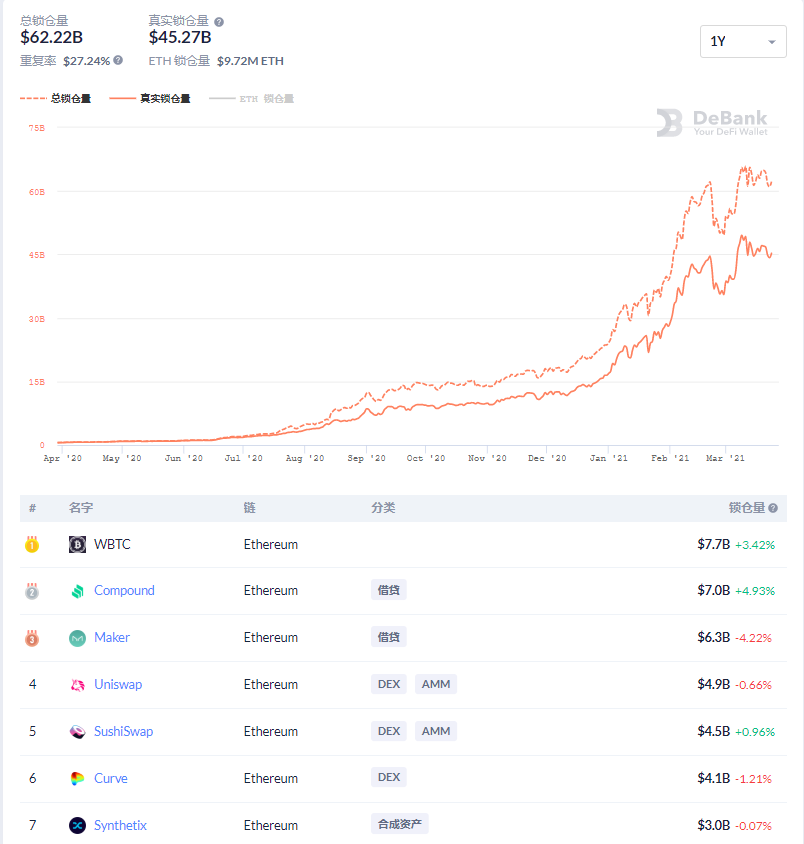Click the Curve rainbow icon

pyautogui.click(x=77, y=778)
